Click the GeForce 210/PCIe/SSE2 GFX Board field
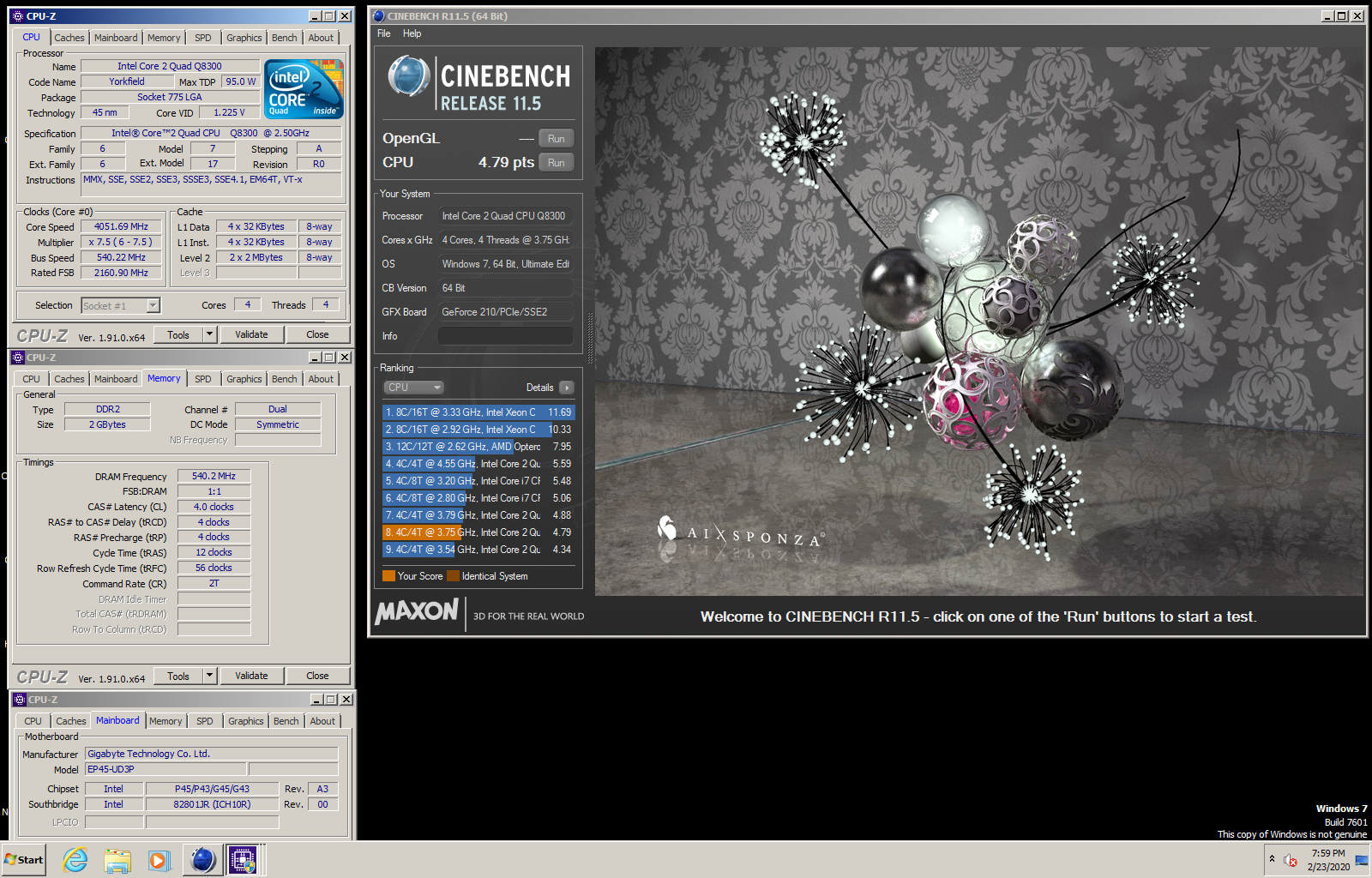The image size is (1372, 878). [x=506, y=312]
